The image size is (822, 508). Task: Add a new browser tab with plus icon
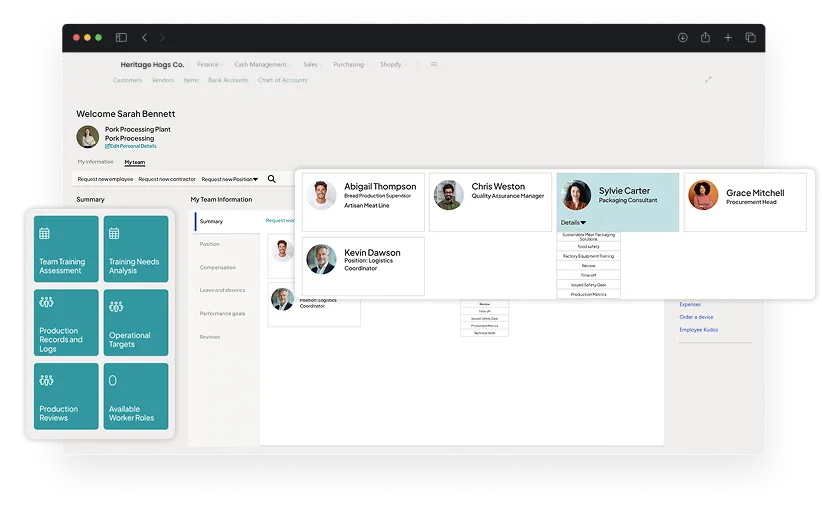pos(728,37)
